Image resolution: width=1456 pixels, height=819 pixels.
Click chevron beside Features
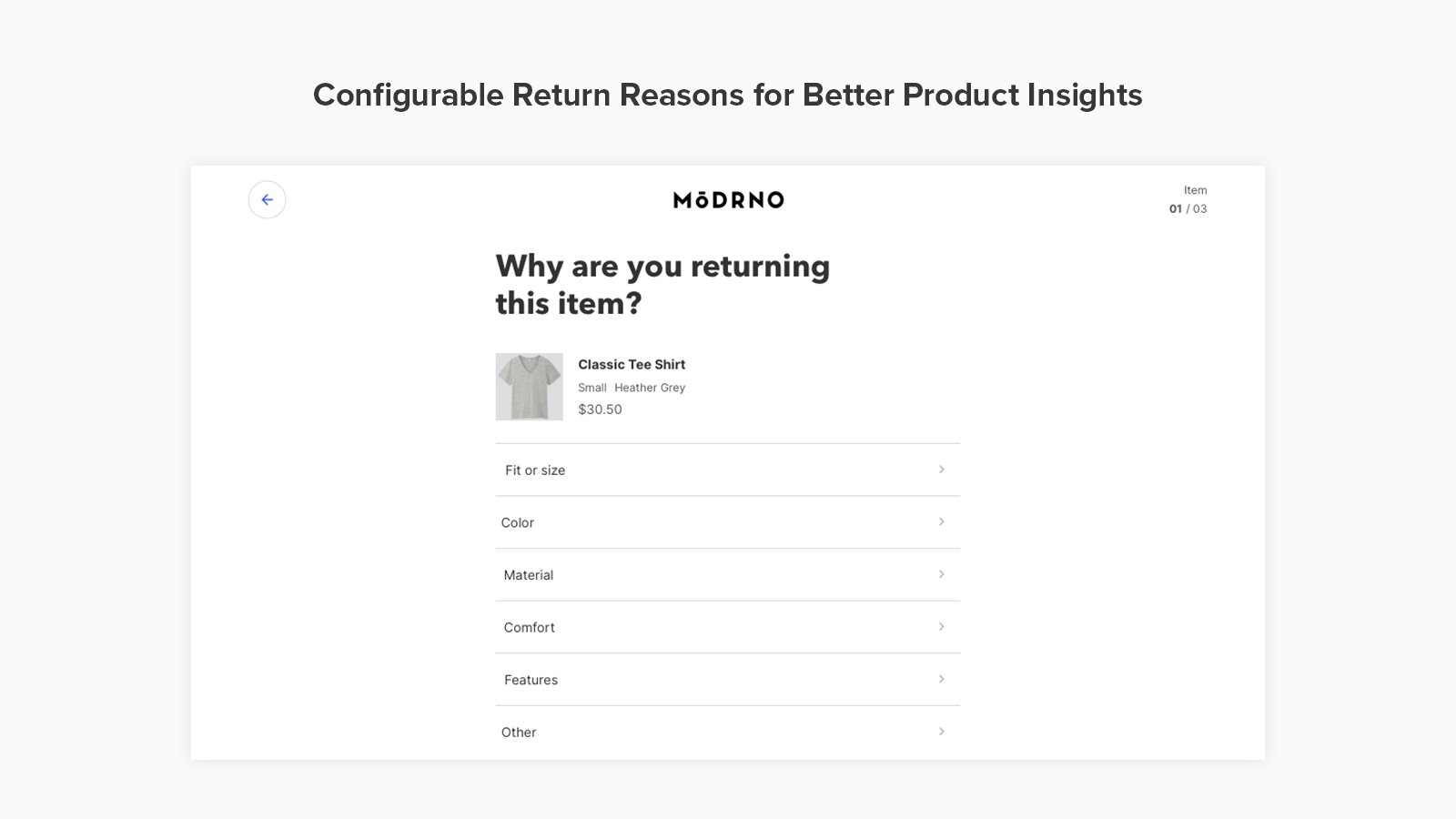(941, 679)
